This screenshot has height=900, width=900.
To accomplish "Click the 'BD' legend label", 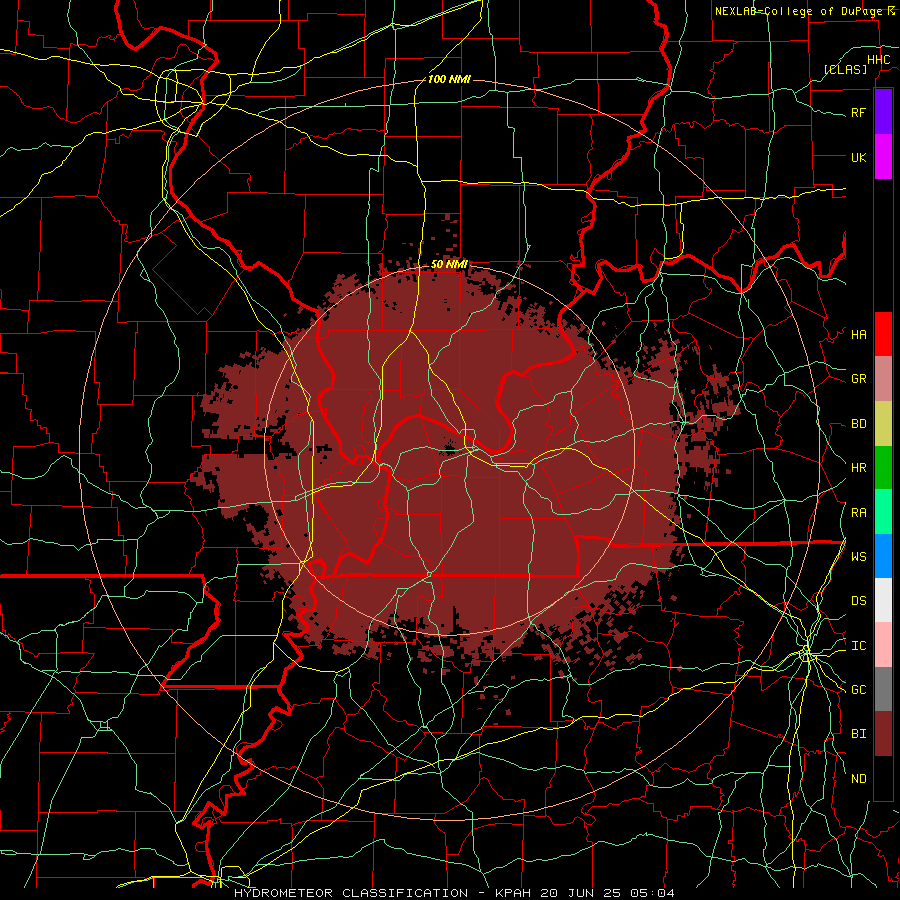I will (x=858, y=424).
